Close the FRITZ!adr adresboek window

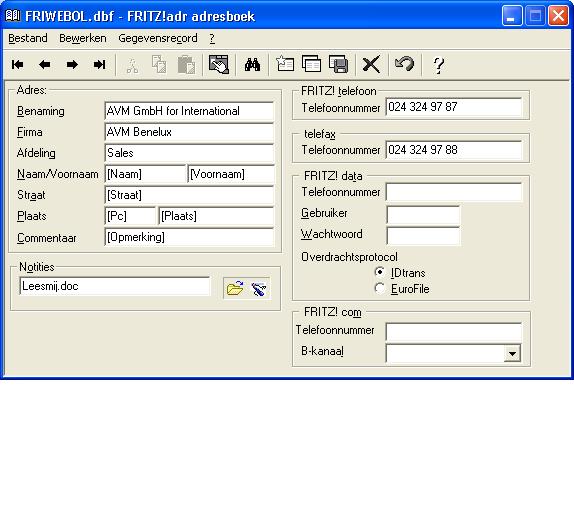pos(558,16)
